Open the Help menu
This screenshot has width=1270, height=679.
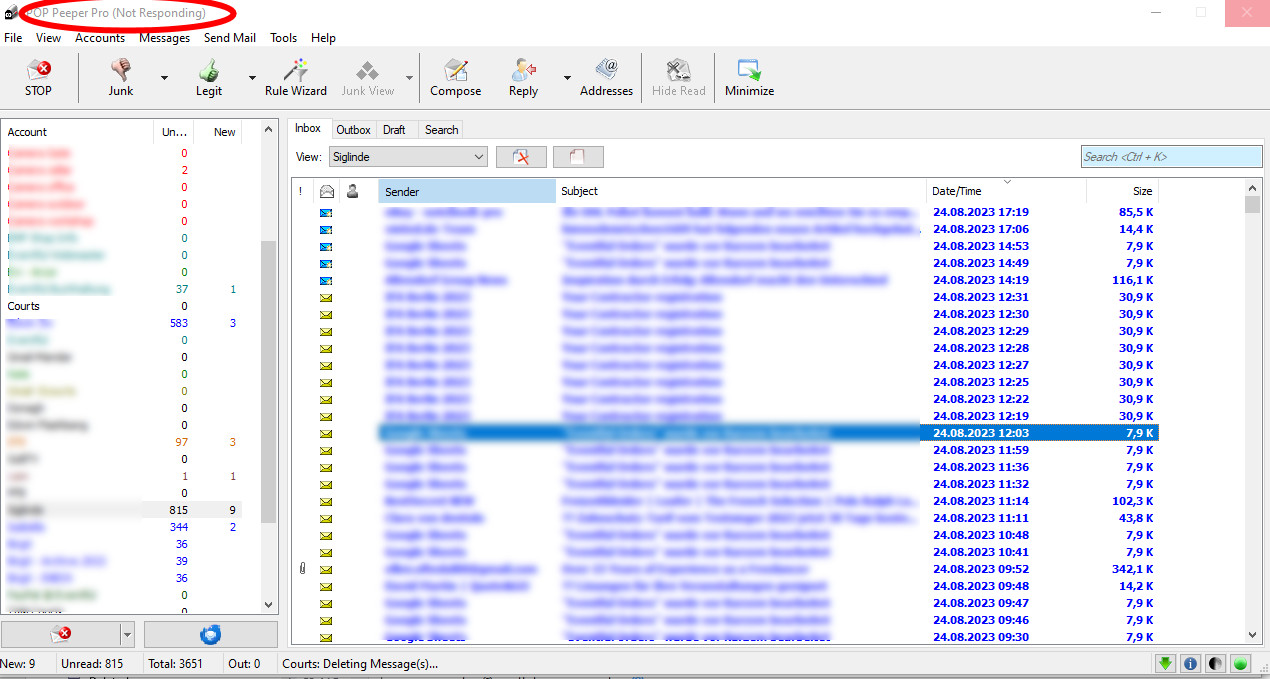323,38
